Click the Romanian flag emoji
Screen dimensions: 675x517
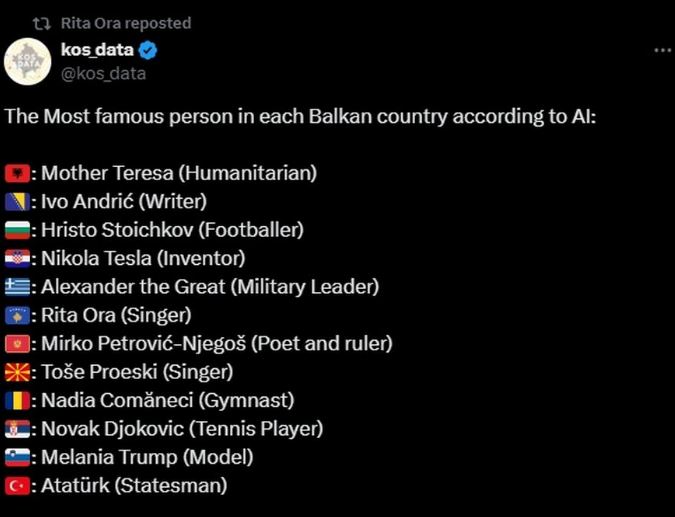(x=17, y=401)
